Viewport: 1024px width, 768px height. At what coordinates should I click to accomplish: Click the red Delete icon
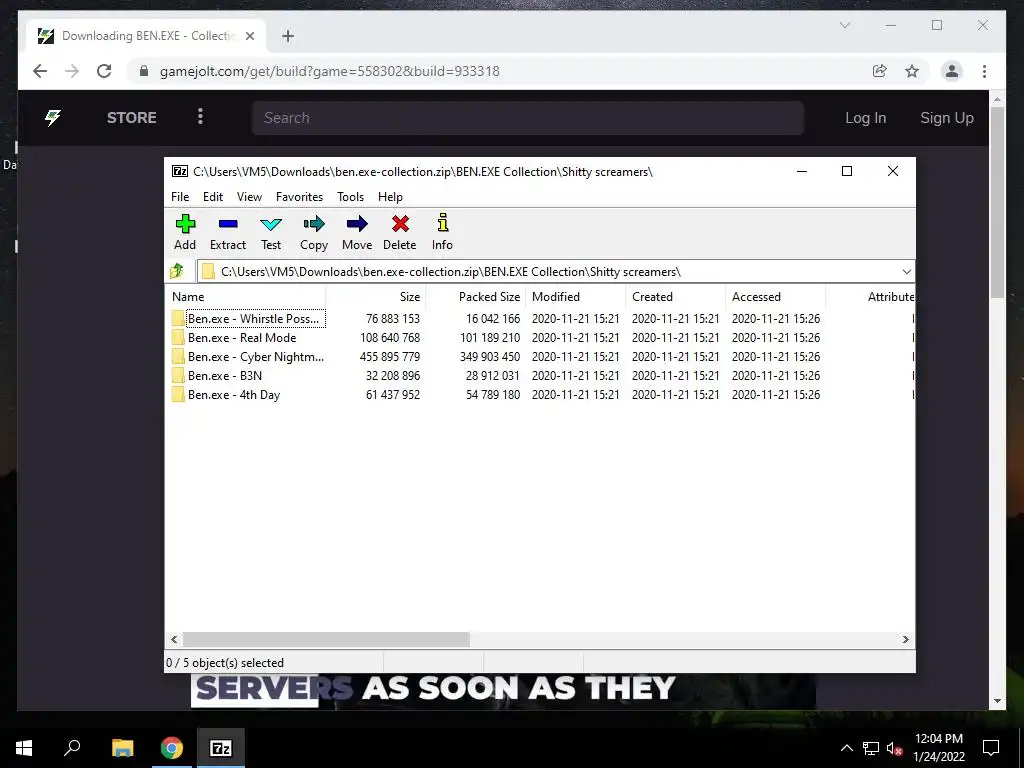(400, 224)
